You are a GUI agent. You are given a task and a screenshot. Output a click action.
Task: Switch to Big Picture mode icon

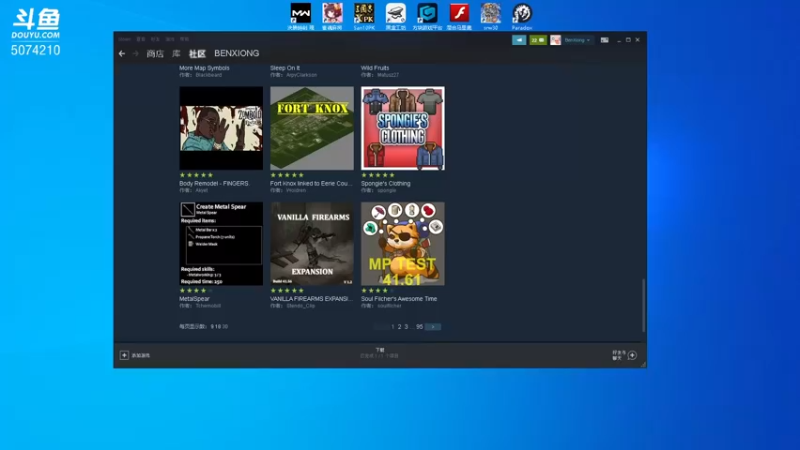pos(605,40)
